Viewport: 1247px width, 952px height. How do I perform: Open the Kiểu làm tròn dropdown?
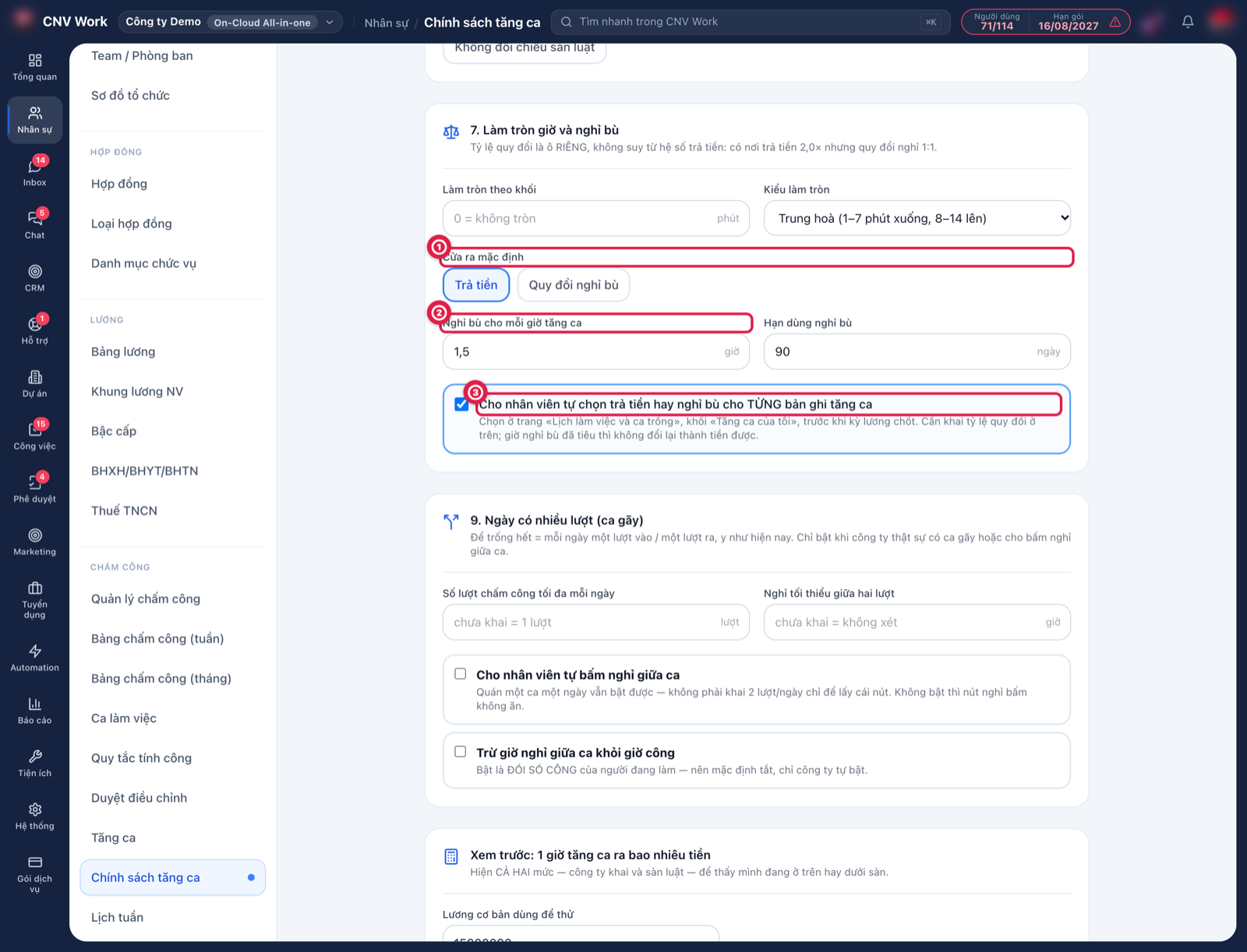(917, 218)
